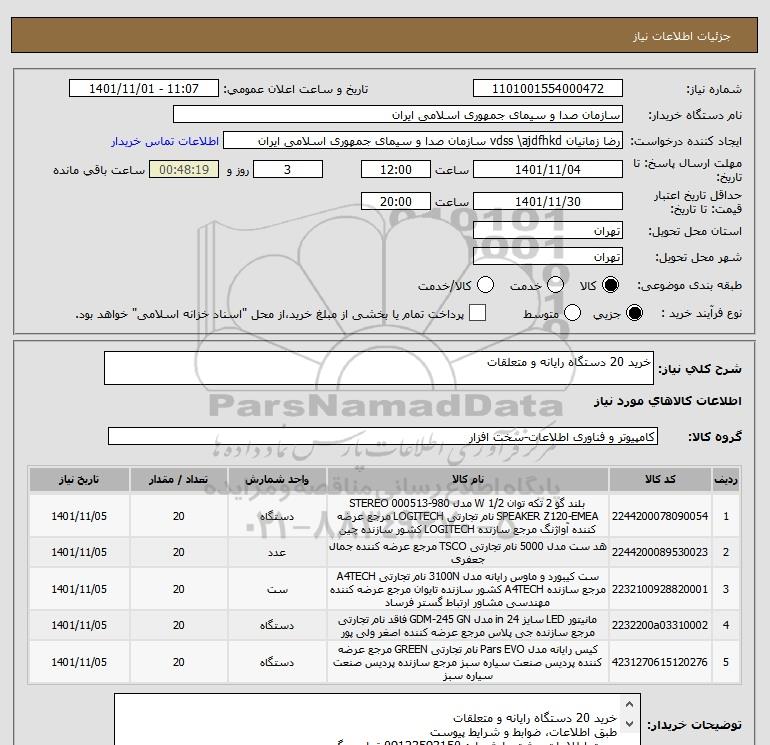Viewport: 770px width, 745px height.
Task: Select the کالا/خدمت radio button
Action: pyautogui.click(x=485, y=285)
